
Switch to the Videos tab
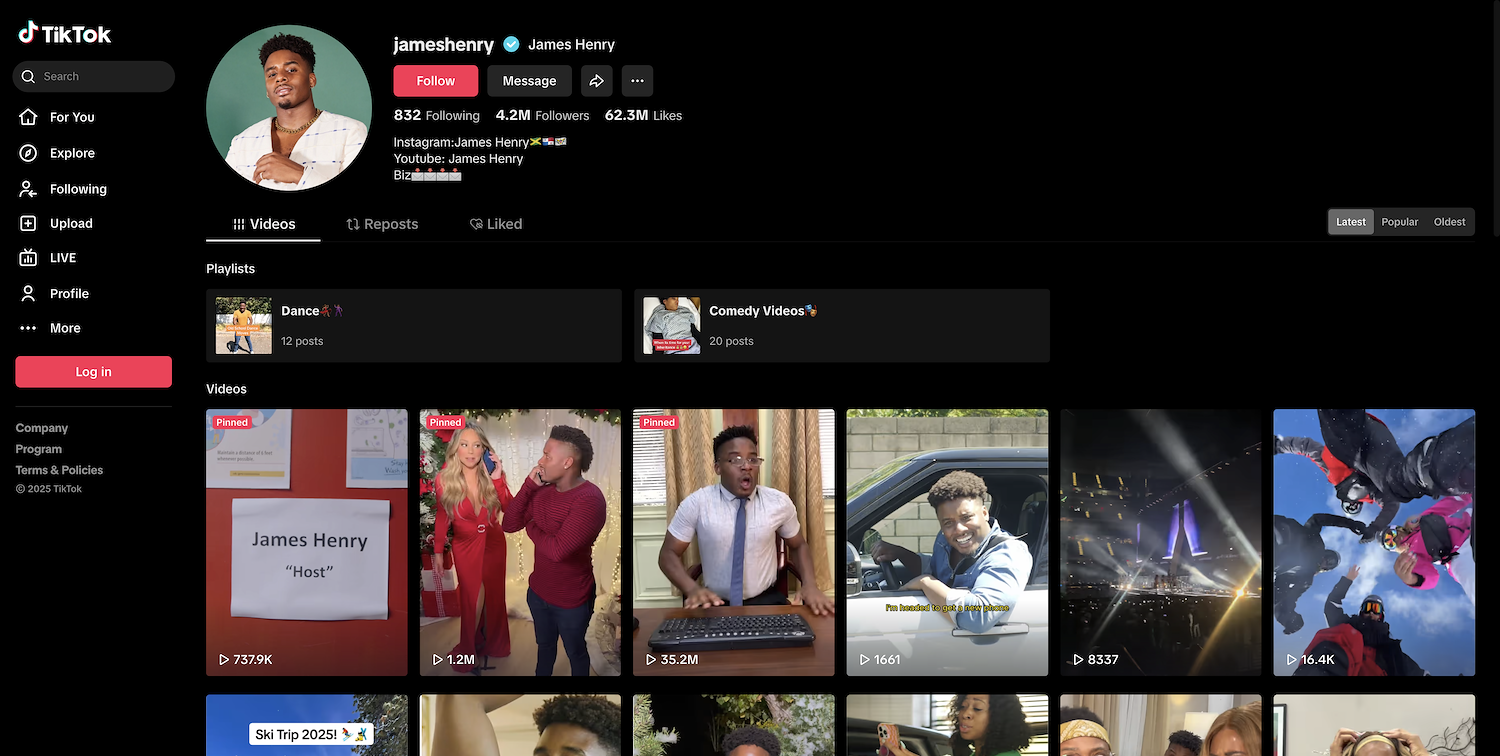pyautogui.click(x=263, y=224)
